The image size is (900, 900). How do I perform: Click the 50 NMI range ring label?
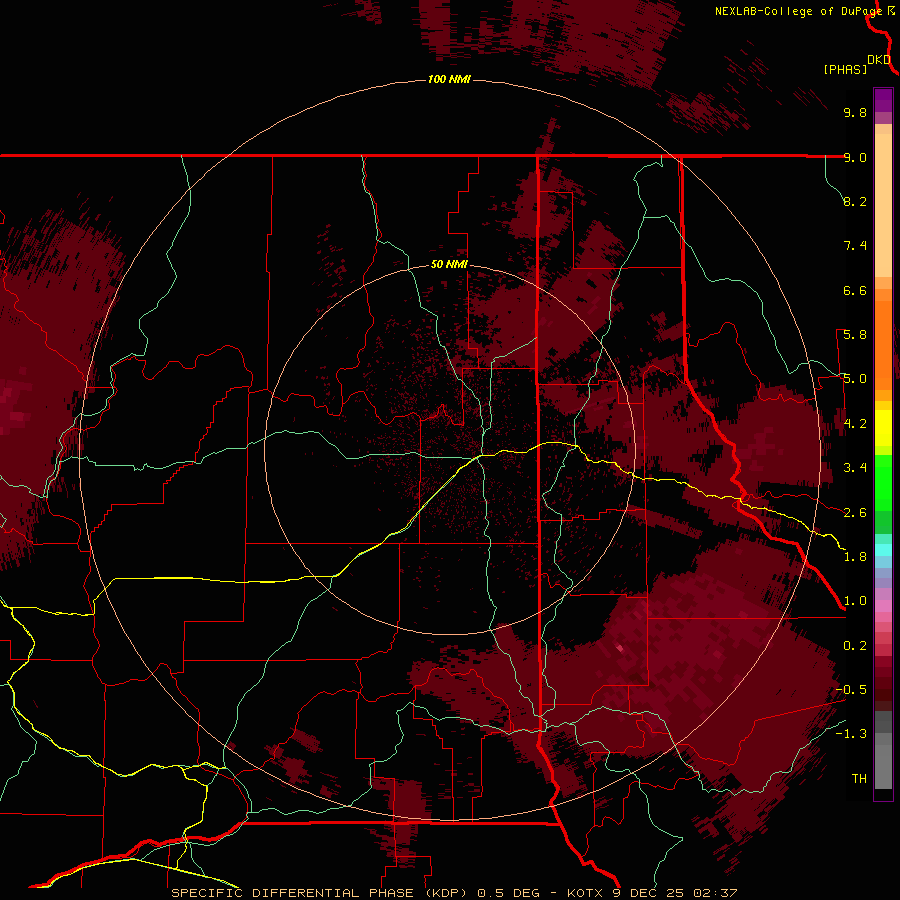coord(449,264)
